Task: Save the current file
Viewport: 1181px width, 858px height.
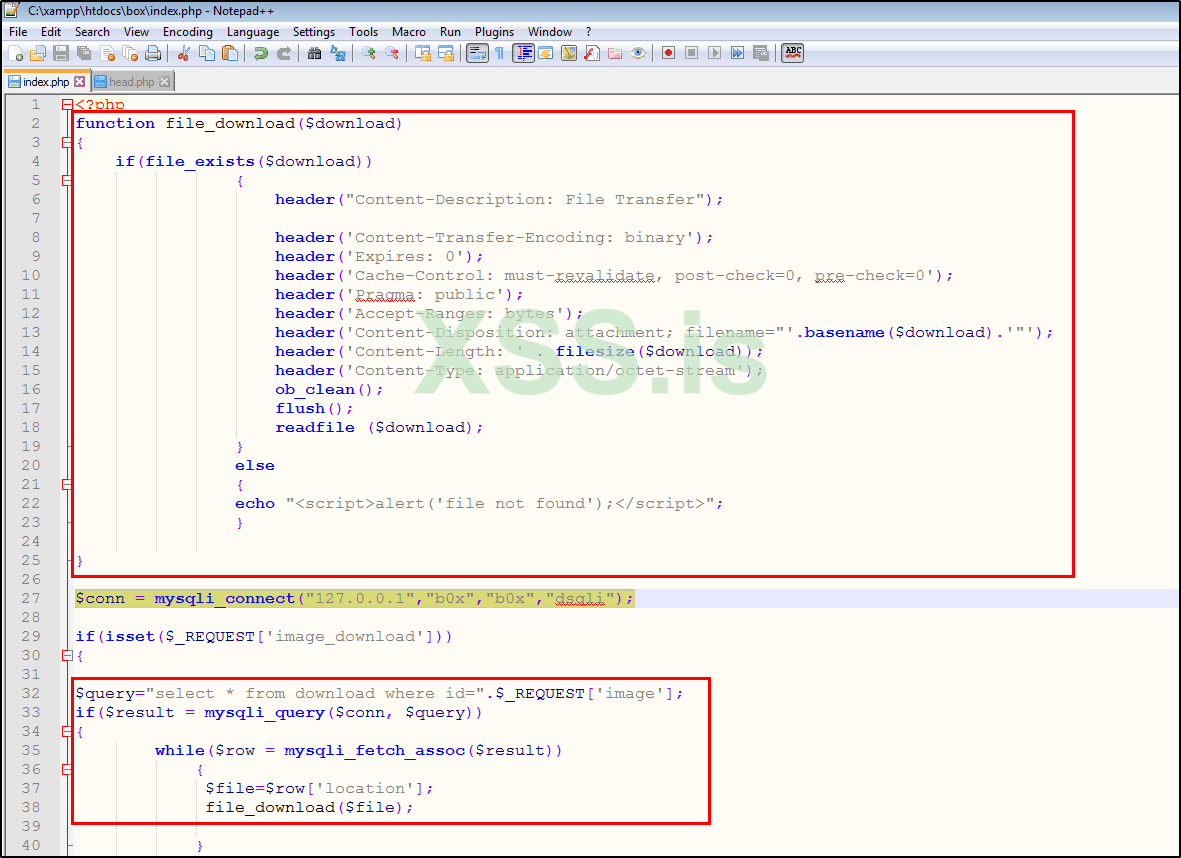Action: [61, 52]
